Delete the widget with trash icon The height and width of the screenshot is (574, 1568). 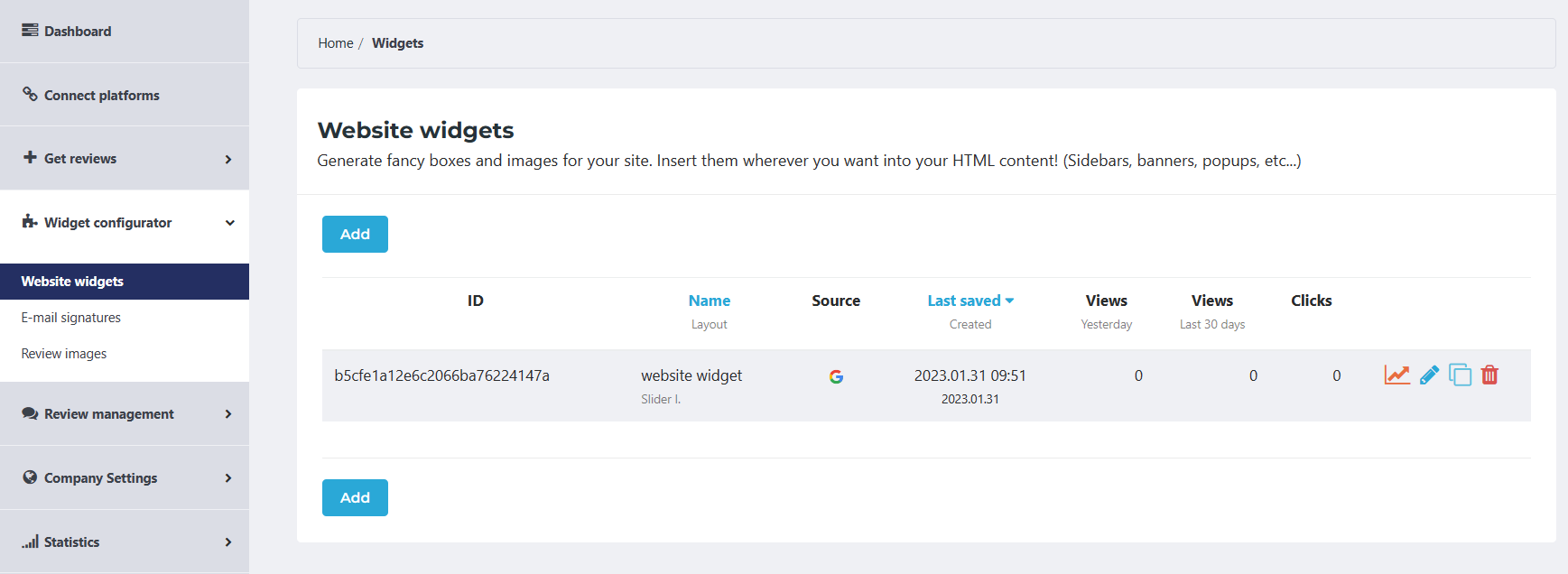pos(1489,375)
